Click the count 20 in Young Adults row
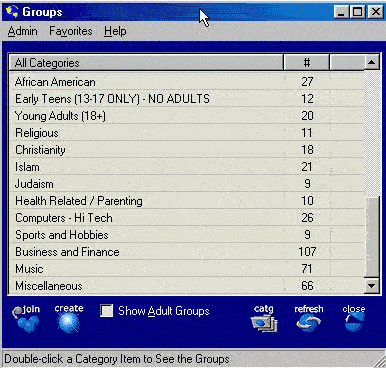Image resolution: width=386 pixels, height=368 pixels. click(307, 116)
